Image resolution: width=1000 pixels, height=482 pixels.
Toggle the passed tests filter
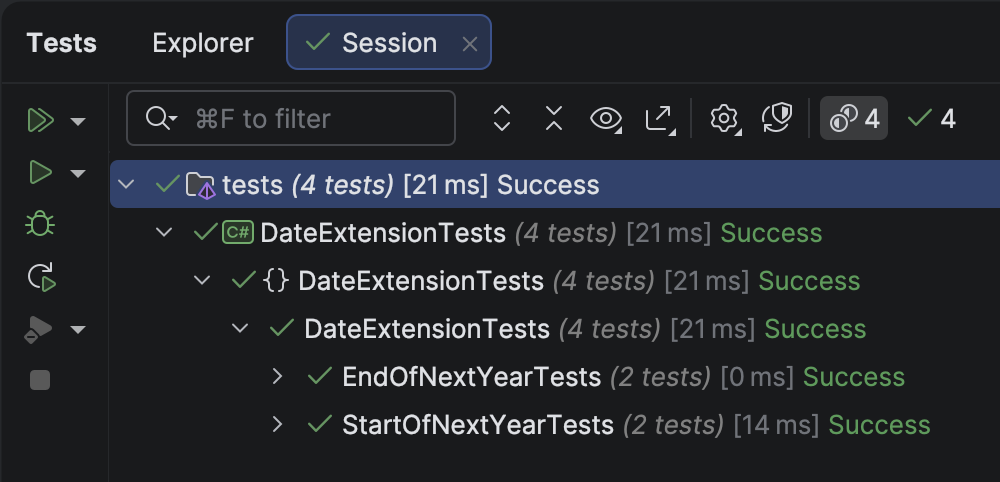pos(932,119)
